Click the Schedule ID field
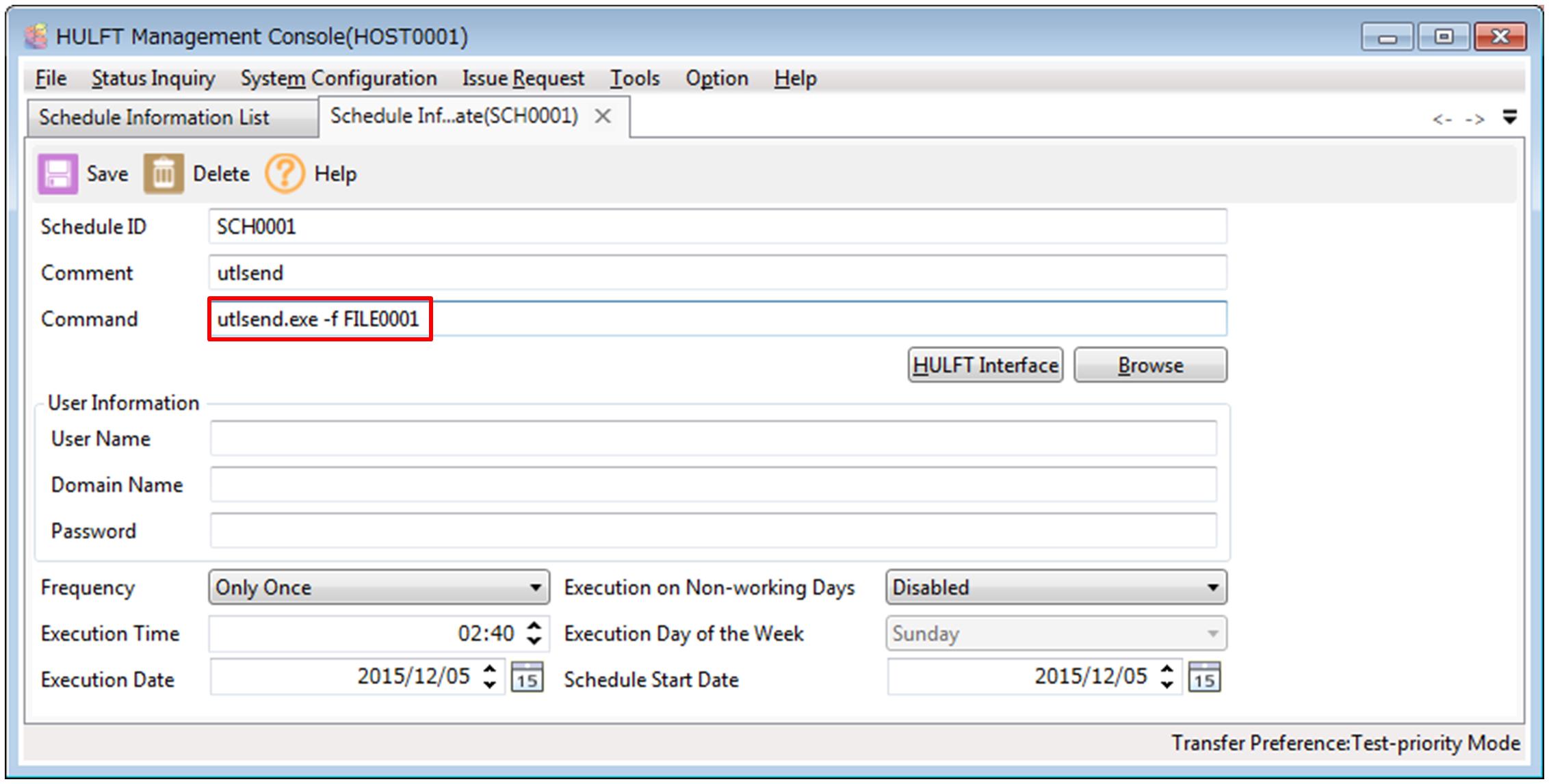 click(x=718, y=226)
